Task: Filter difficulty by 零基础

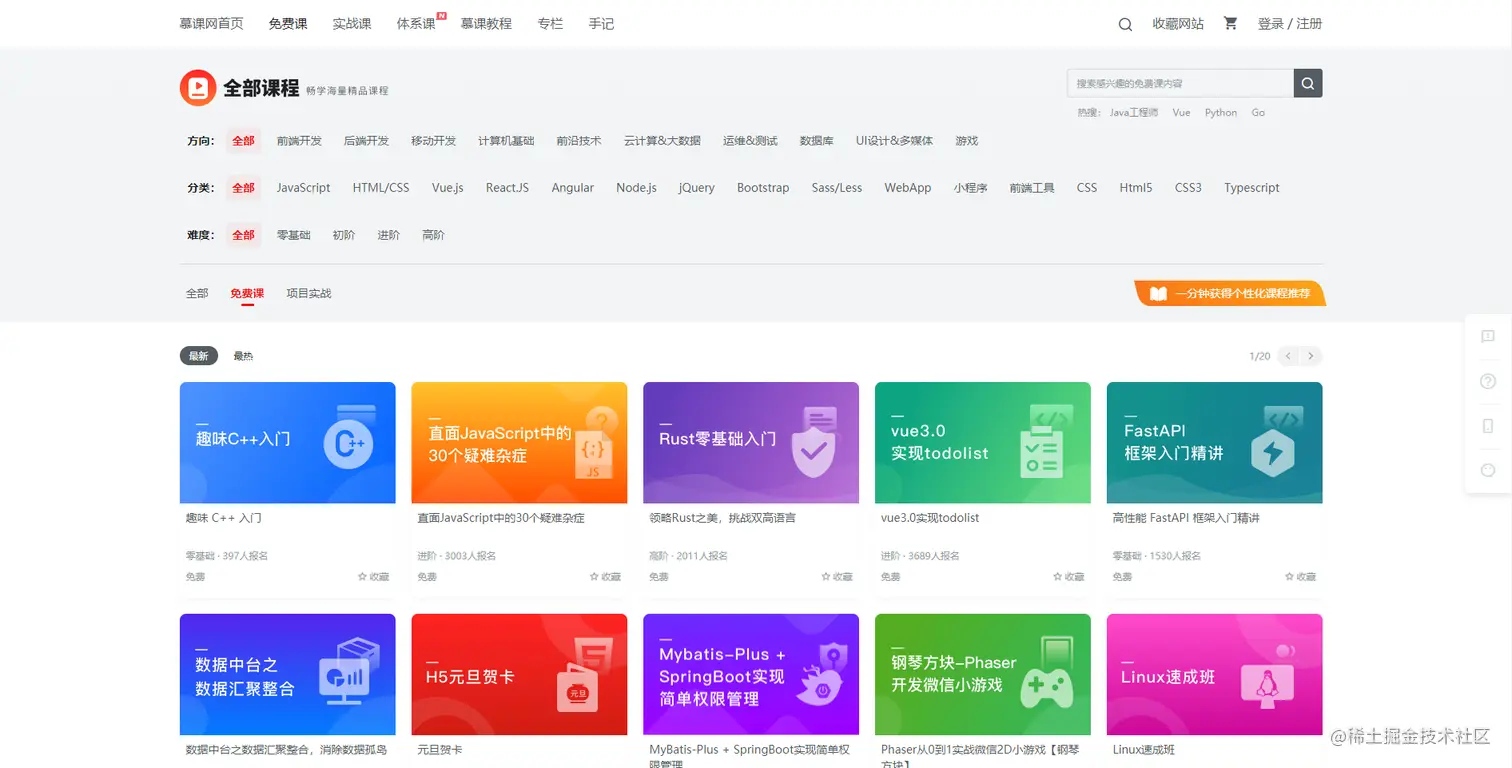Action: [x=294, y=235]
